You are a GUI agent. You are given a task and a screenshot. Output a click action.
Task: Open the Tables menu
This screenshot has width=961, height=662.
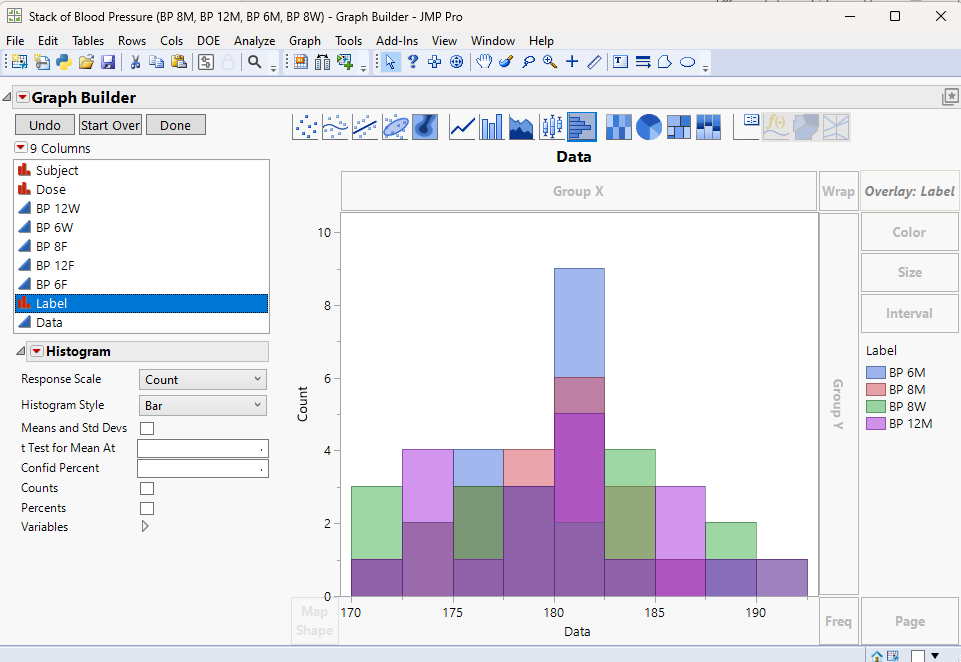(88, 40)
